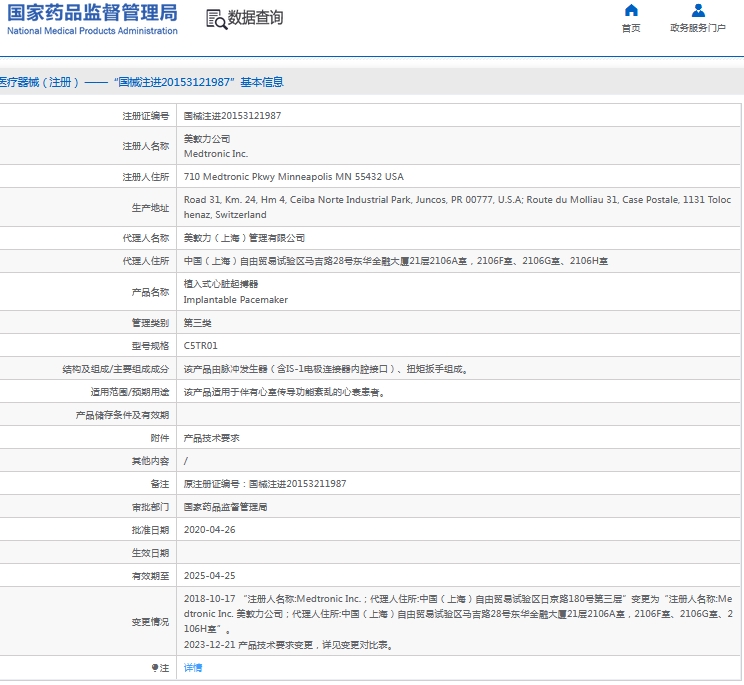This screenshot has width=744, height=685.
Task: Open the 详情 link at bottom
Action: (x=193, y=667)
